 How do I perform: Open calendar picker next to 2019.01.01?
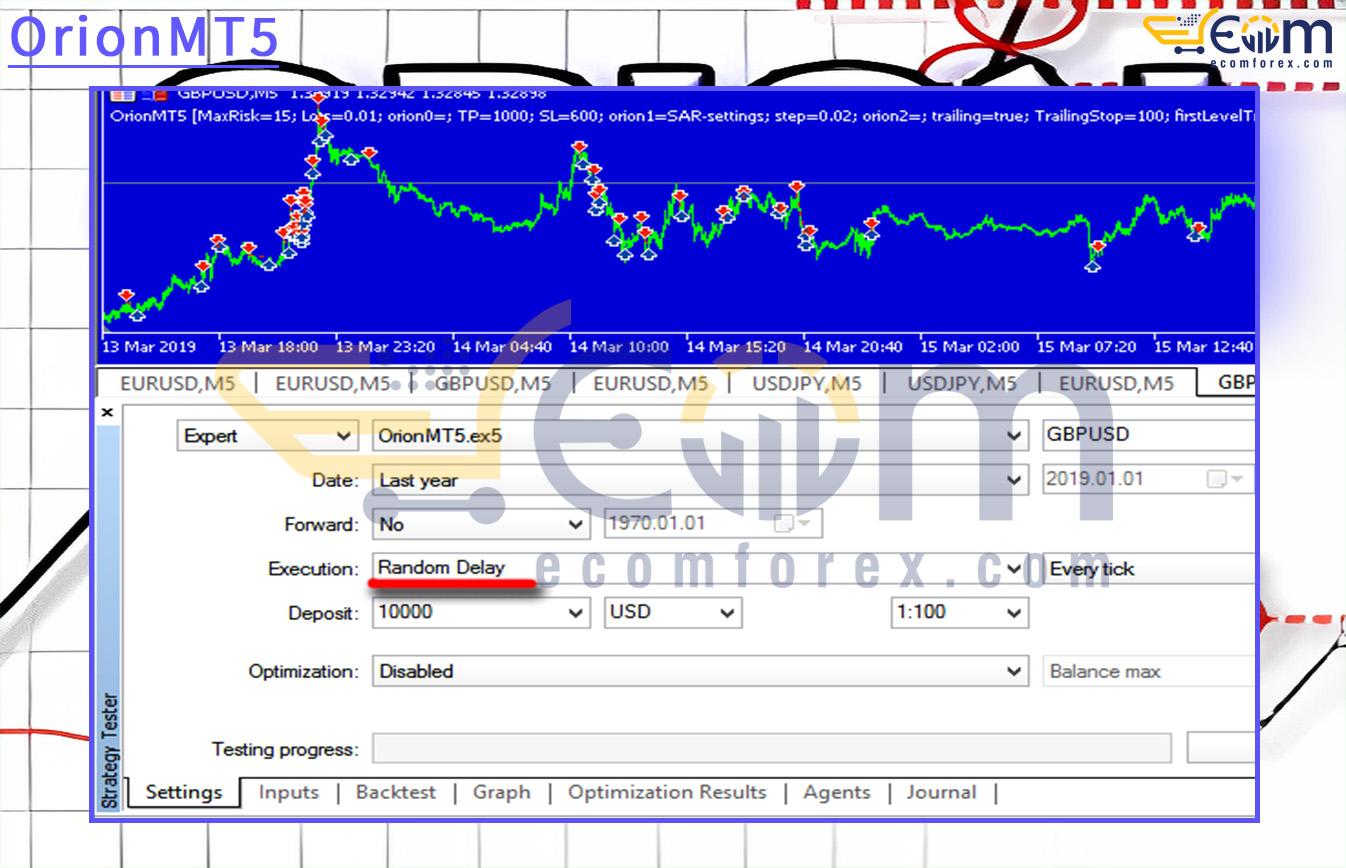(x=1226, y=479)
